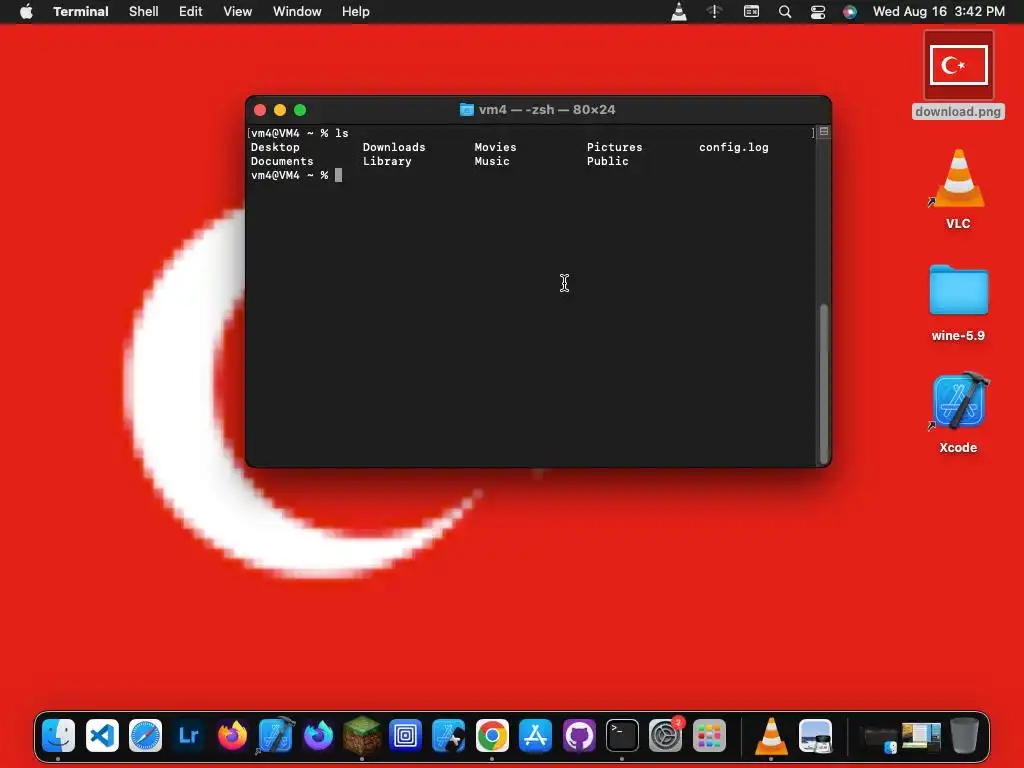Open keyboard input menu bar icon

pyautogui.click(x=751, y=12)
